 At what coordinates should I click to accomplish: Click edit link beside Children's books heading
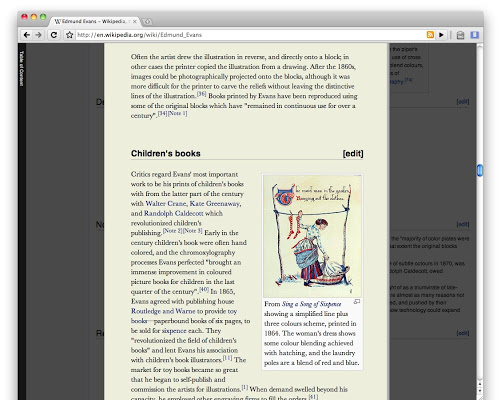click(353, 153)
